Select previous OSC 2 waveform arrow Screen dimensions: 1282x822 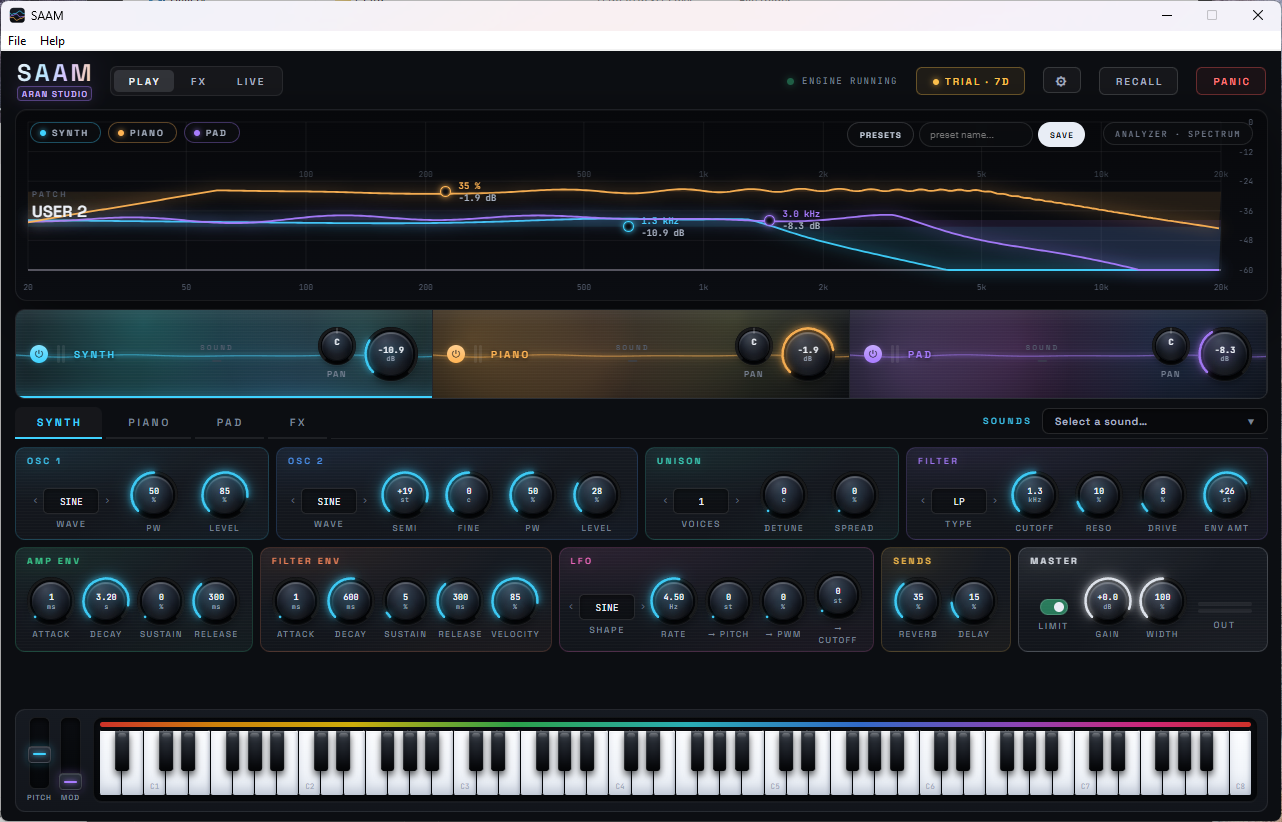tap(294, 501)
